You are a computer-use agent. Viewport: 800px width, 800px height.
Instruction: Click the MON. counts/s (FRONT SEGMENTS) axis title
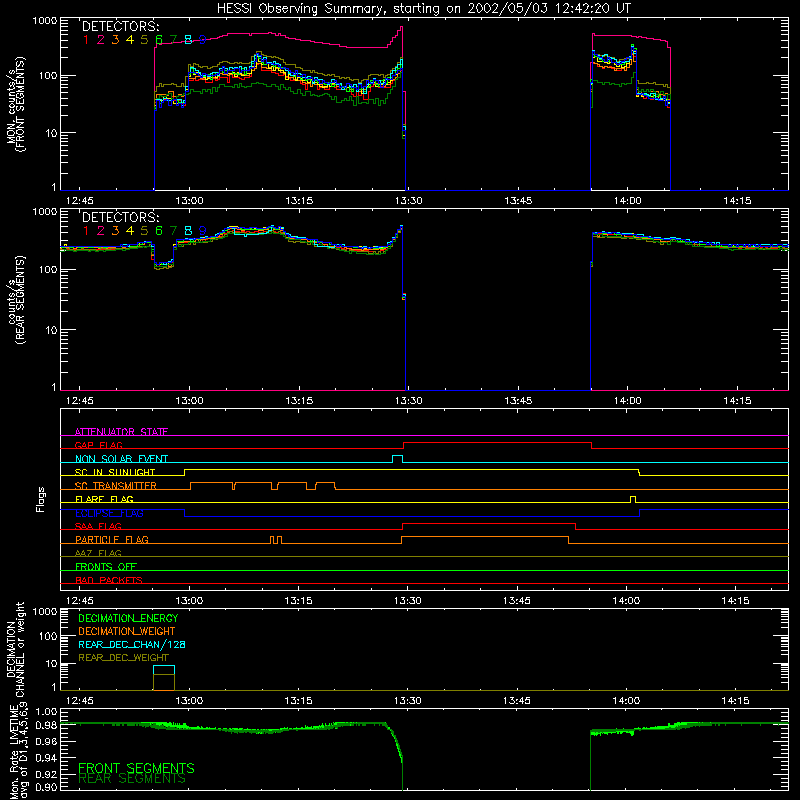[x=15, y=104]
